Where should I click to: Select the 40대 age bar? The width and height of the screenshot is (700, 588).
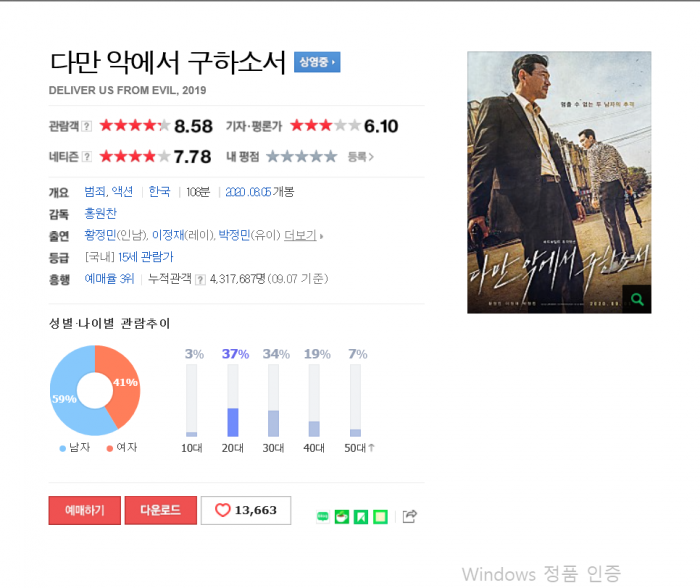(314, 400)
